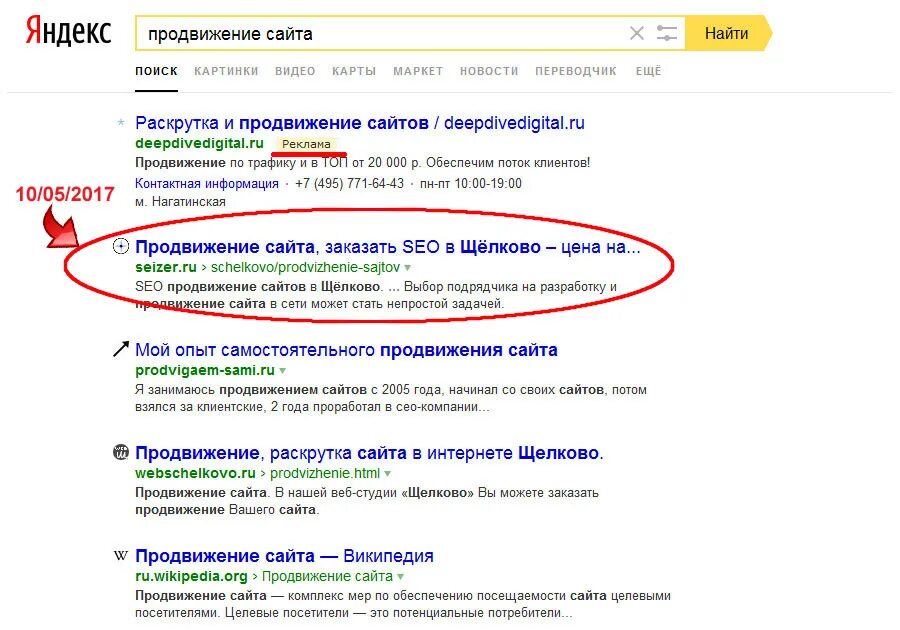Click the seizer.ru domain link
This screenshot has width=900, height=630.
coord(166,267)
